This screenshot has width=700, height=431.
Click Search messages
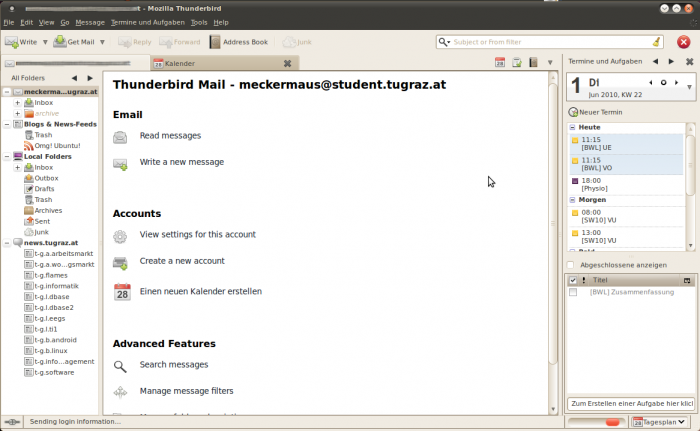(x=174, y=364)
